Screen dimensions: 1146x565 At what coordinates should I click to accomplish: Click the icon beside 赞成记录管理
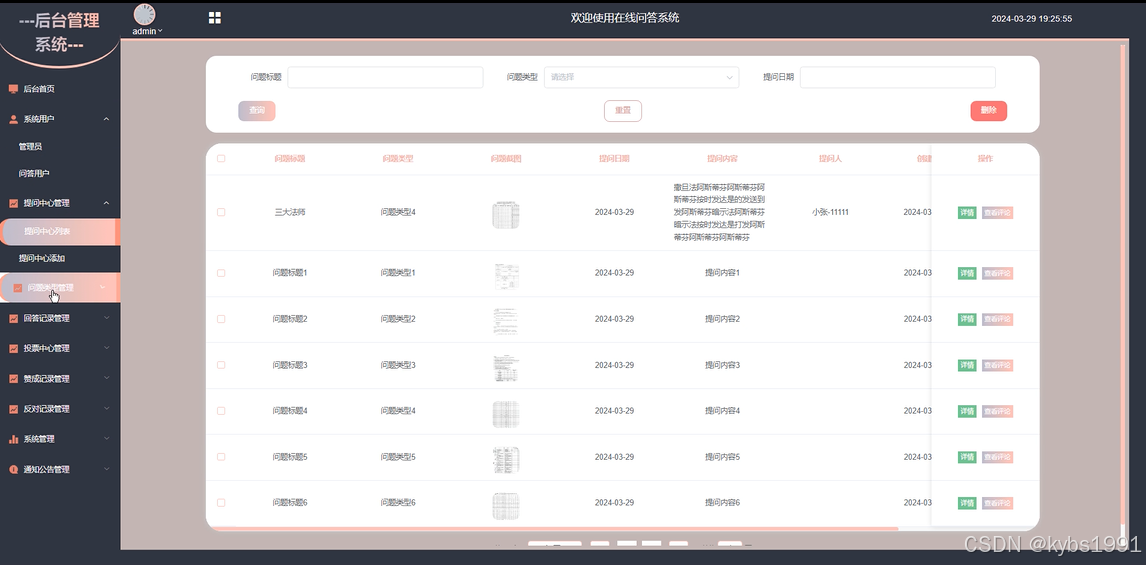point(13,379)
